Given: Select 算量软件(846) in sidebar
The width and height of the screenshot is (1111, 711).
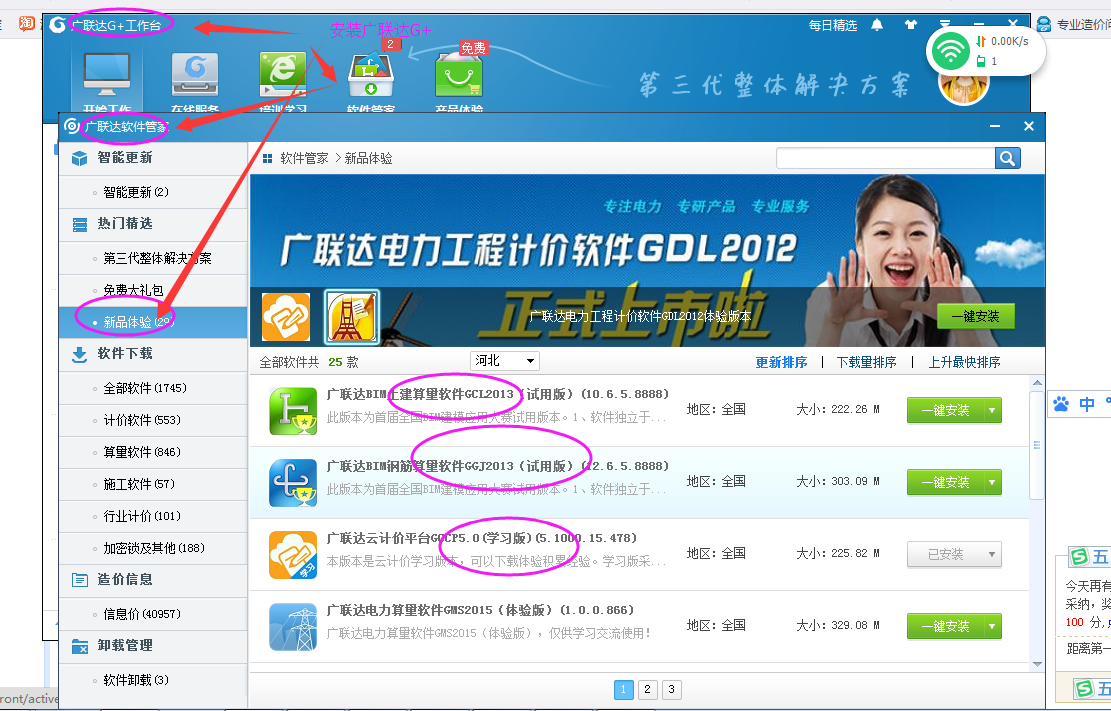Looking at the screenshot, I should click(153, 452).
